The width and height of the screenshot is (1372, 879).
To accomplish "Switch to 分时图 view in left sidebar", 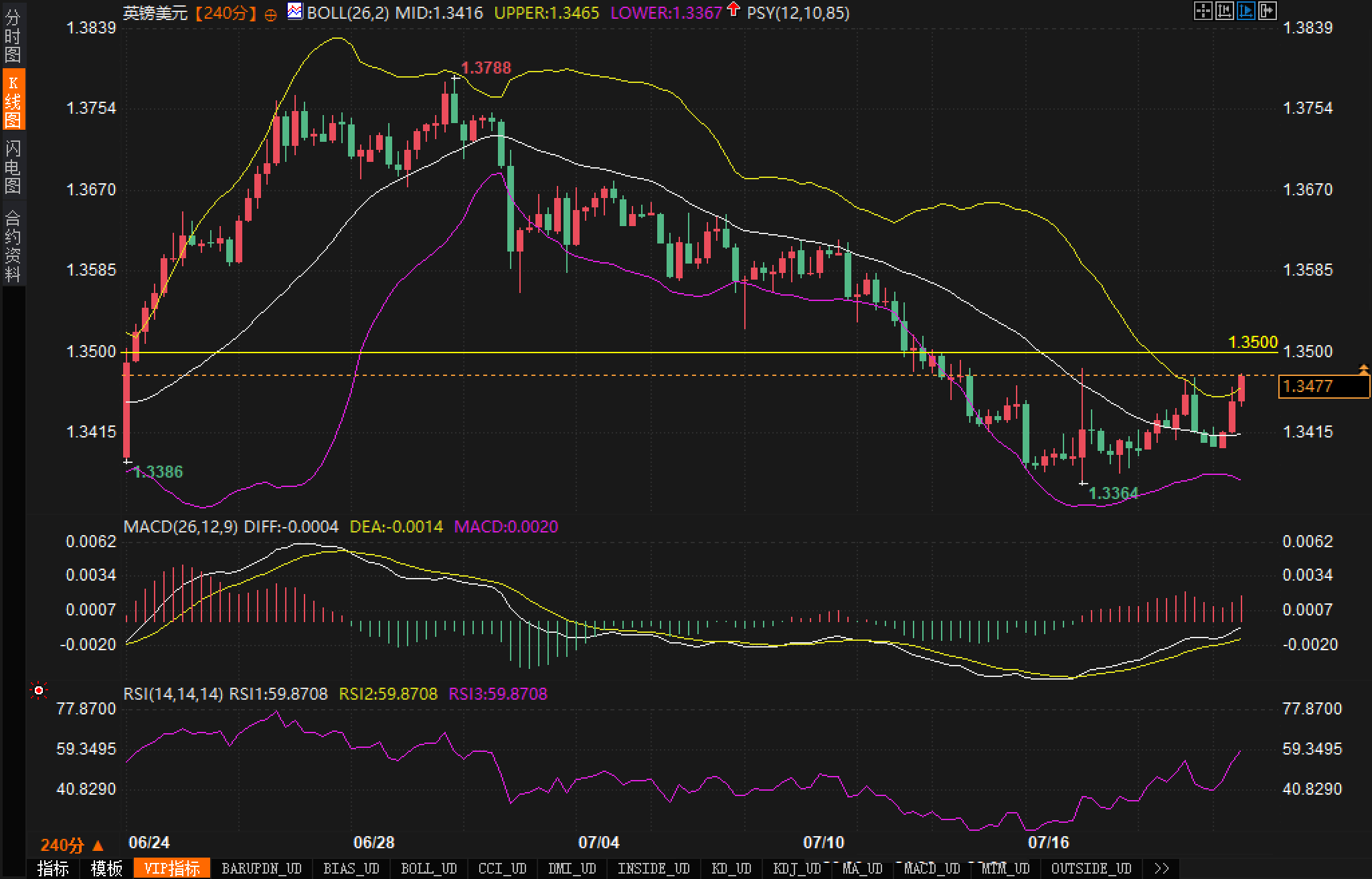I will pos(13,35).
